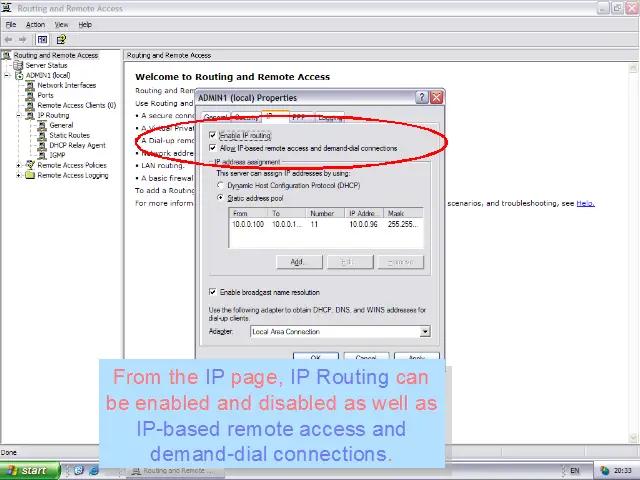Open the Action menu
The width and height of the screenshot is (640, 480).
(x=35, y=24)
